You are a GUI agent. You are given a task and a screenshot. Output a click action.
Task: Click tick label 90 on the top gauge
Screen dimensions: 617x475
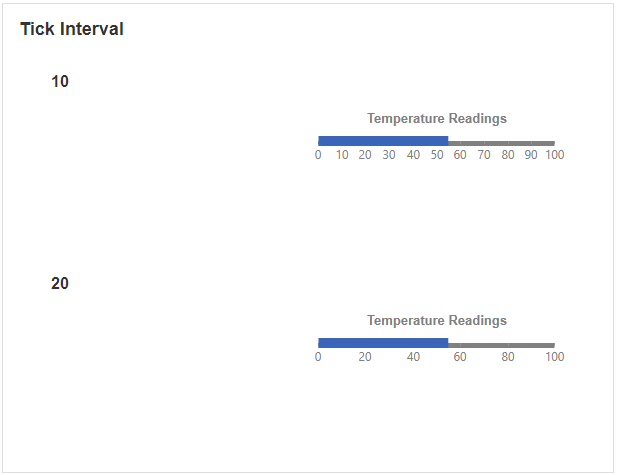[x=531, y=155]
